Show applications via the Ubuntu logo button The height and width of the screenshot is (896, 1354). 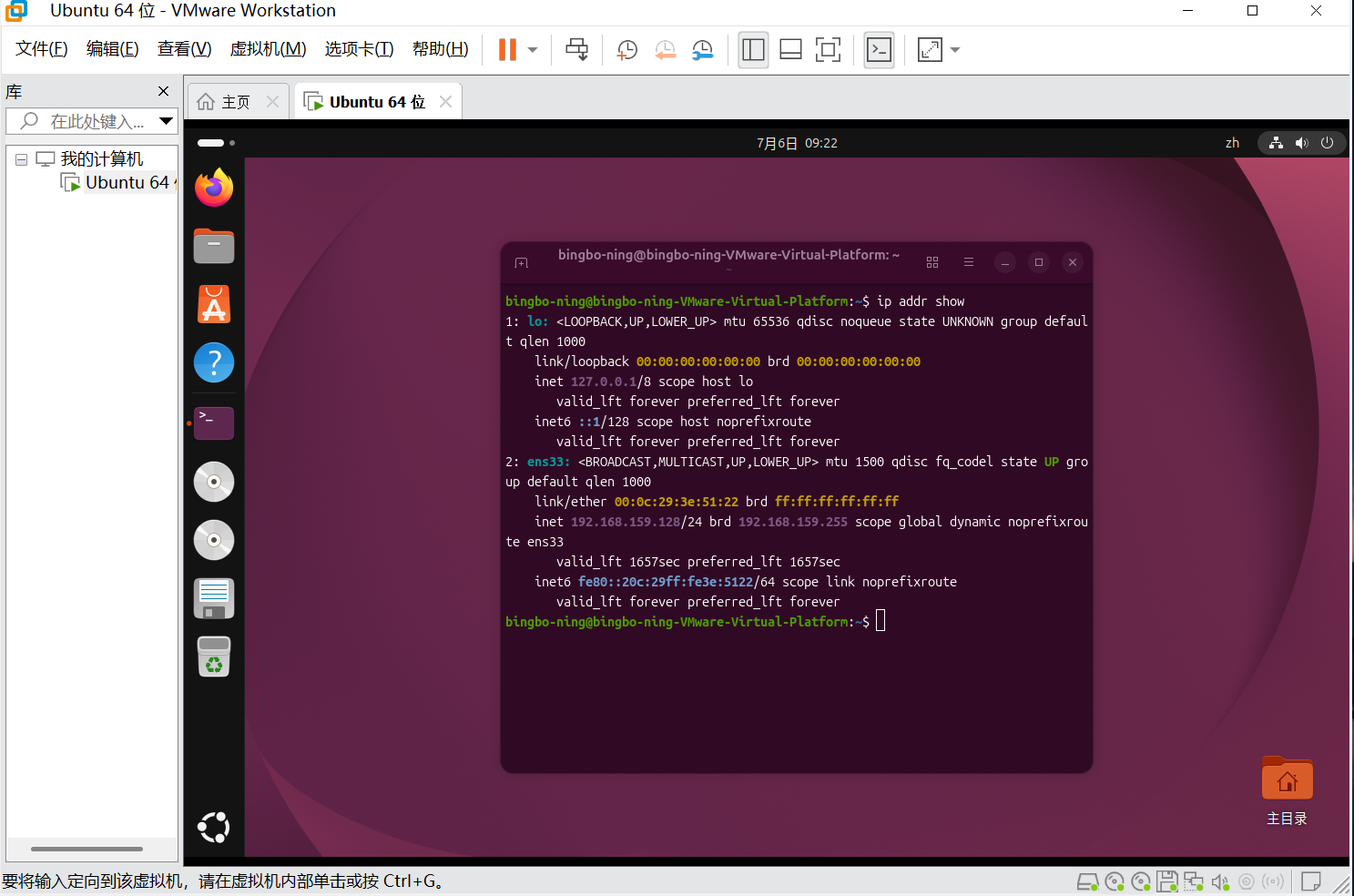[x=214, y=827]
